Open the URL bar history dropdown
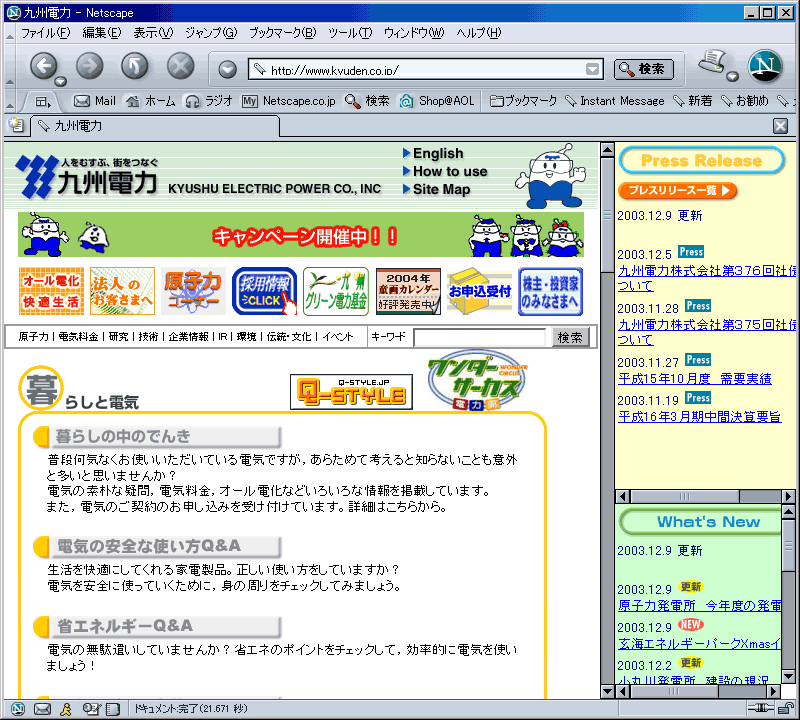Screen dimensions: 800x720 click(592, 69)
